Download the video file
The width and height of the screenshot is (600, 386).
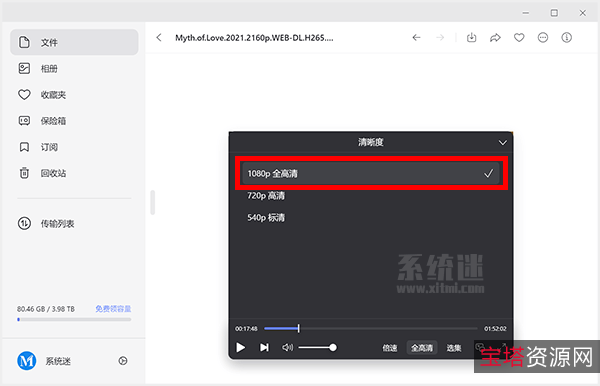tap(471, 37)
